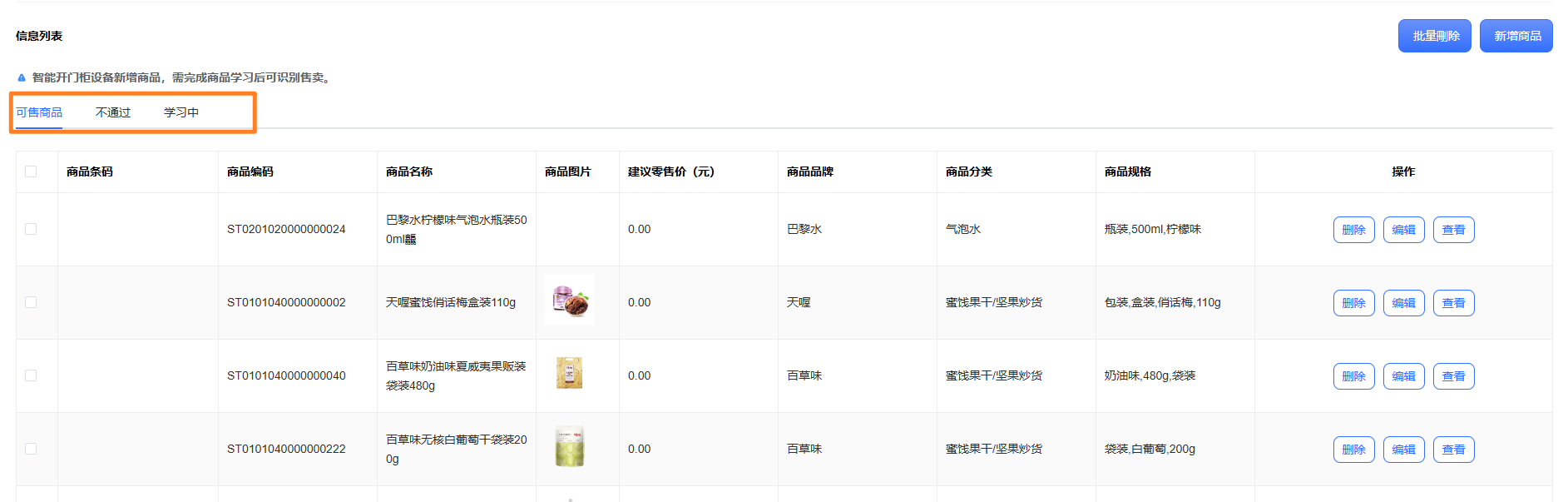Click the 批量删除 button
1568x502 pixels.
tap(1434, 36)
